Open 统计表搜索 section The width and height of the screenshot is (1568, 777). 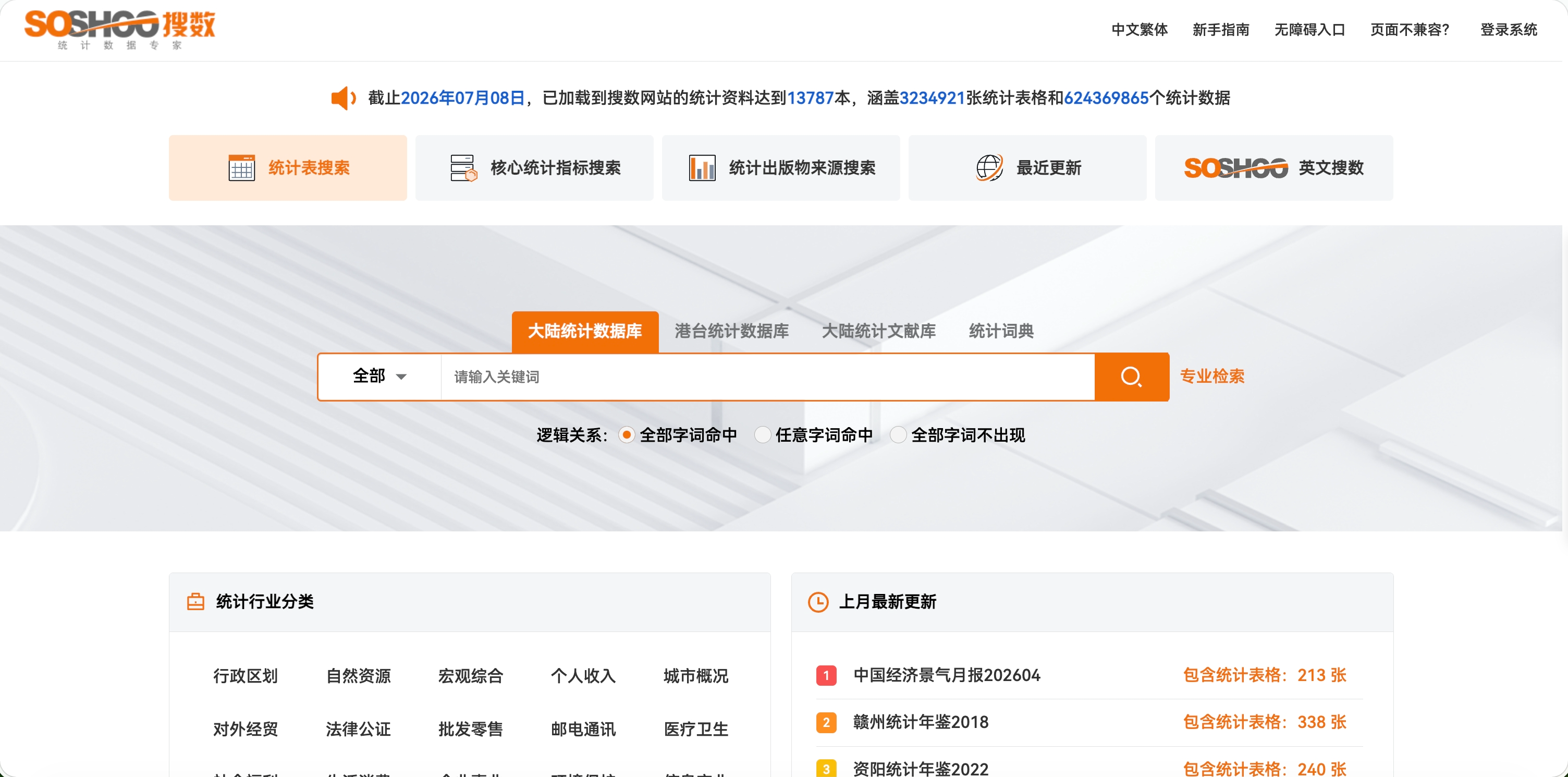point(288,168)
